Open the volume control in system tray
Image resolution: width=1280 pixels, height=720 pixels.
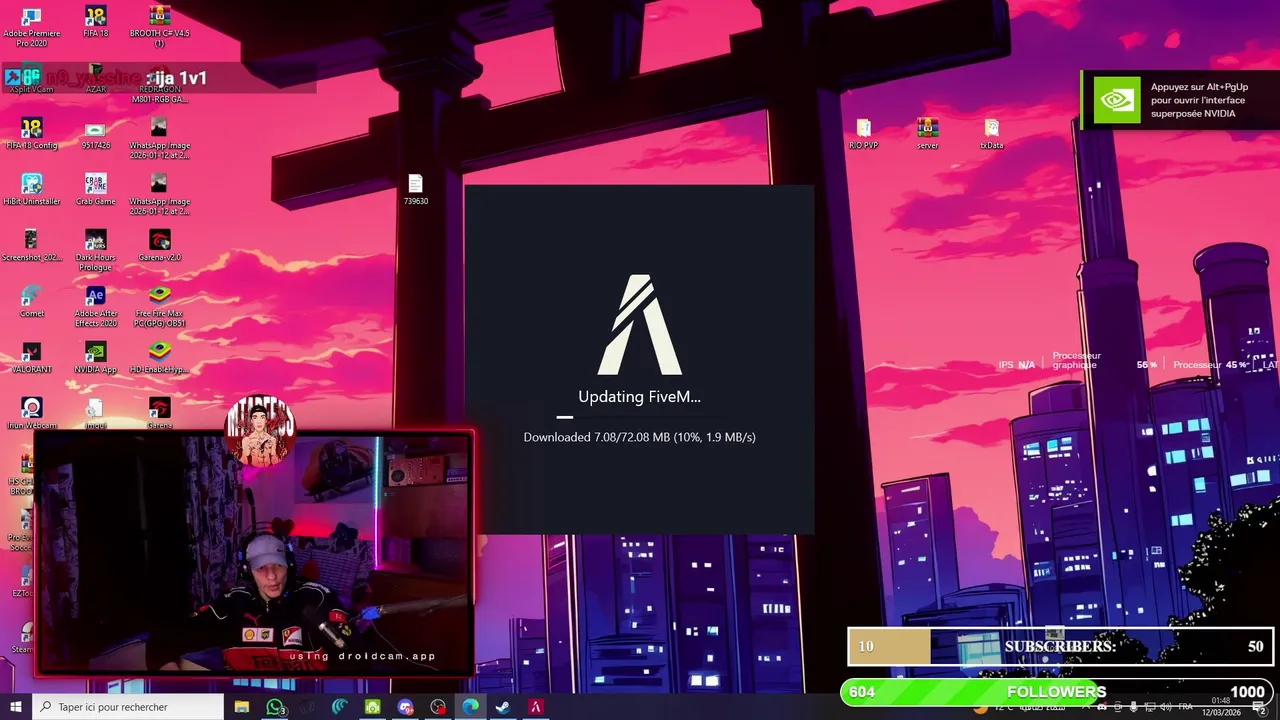pyautogui.click(x=1165, y=707)
